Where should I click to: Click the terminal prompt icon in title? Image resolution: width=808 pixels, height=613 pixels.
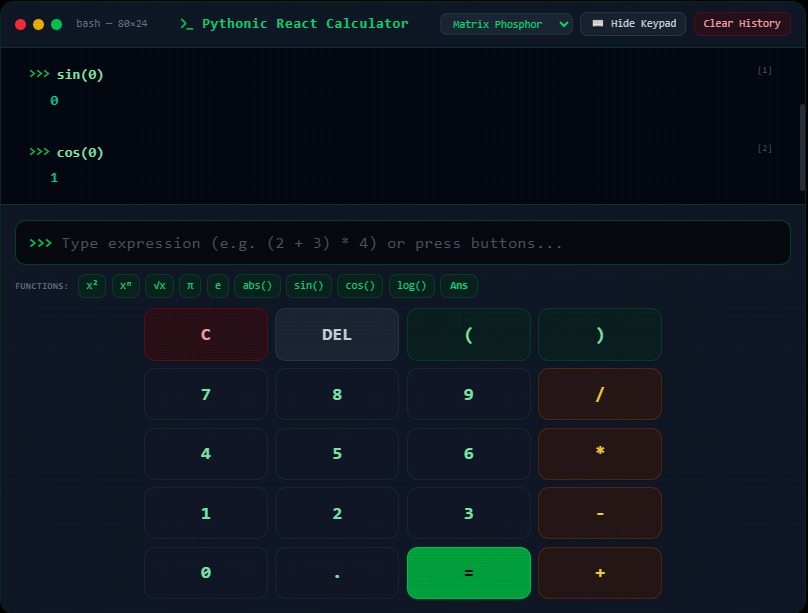tap(187, 24)
